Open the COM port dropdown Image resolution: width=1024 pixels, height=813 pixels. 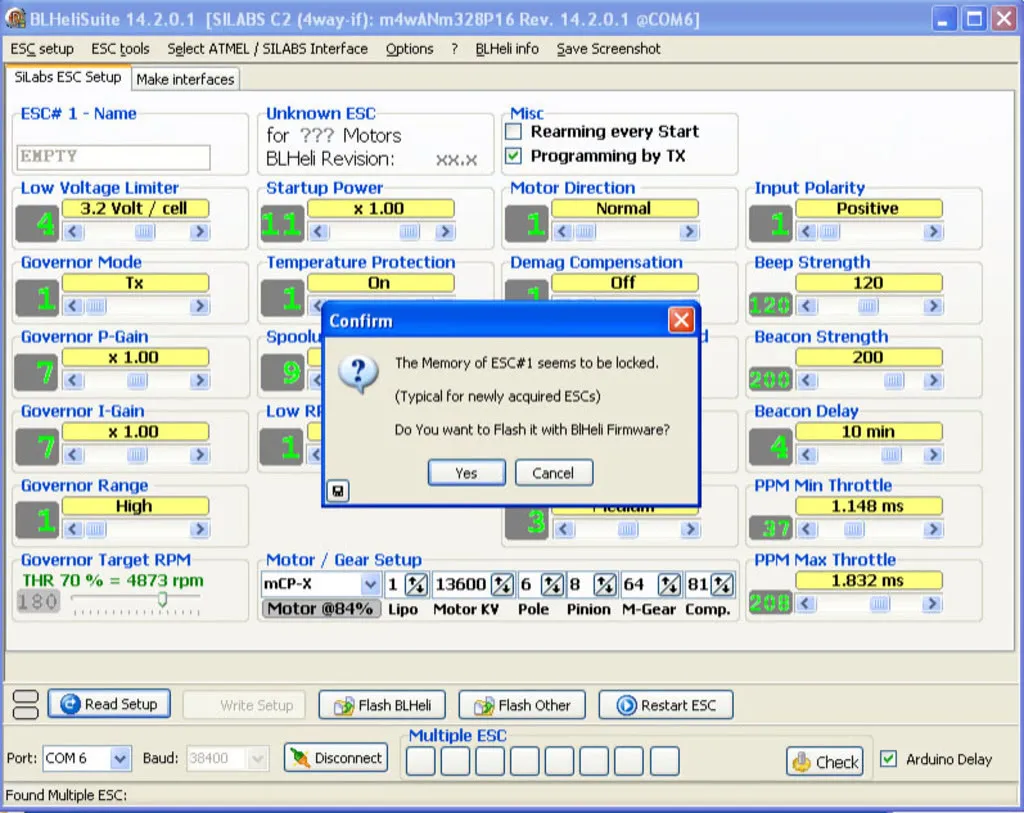pyautogui.click(x=120, y=759)
